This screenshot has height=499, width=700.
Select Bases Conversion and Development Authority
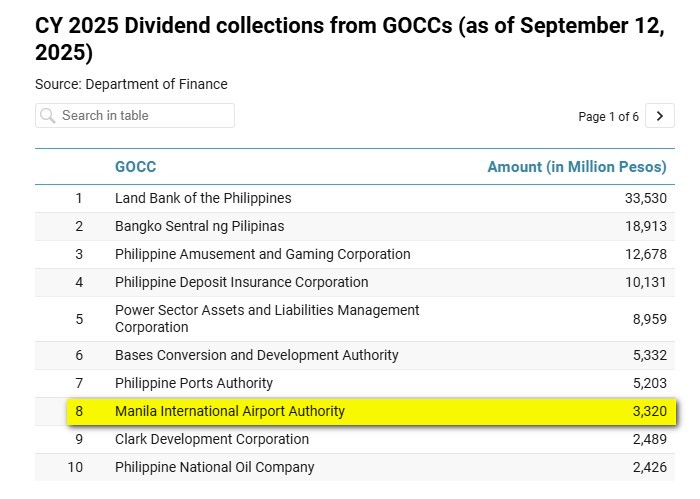[x=256, y=355]
